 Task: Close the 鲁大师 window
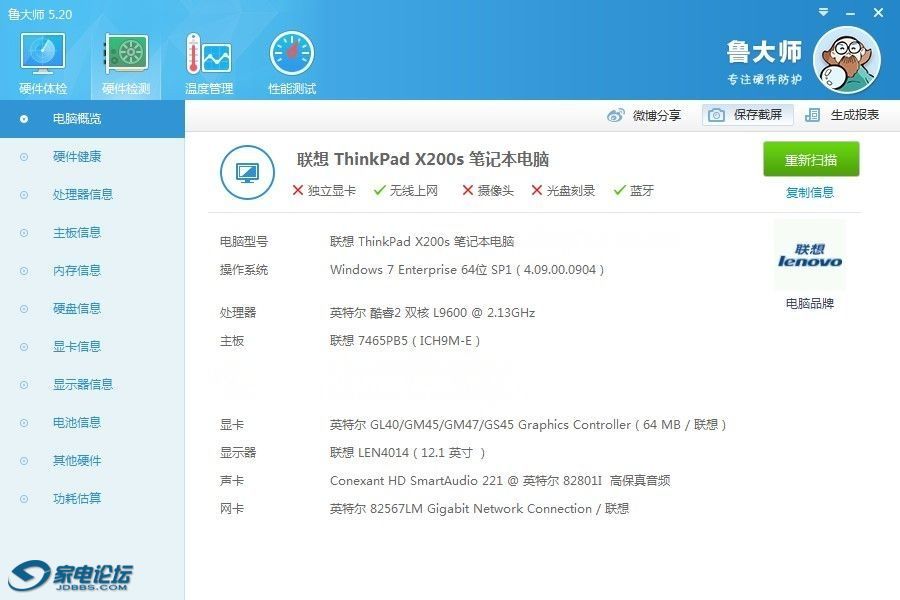[878, 12]
